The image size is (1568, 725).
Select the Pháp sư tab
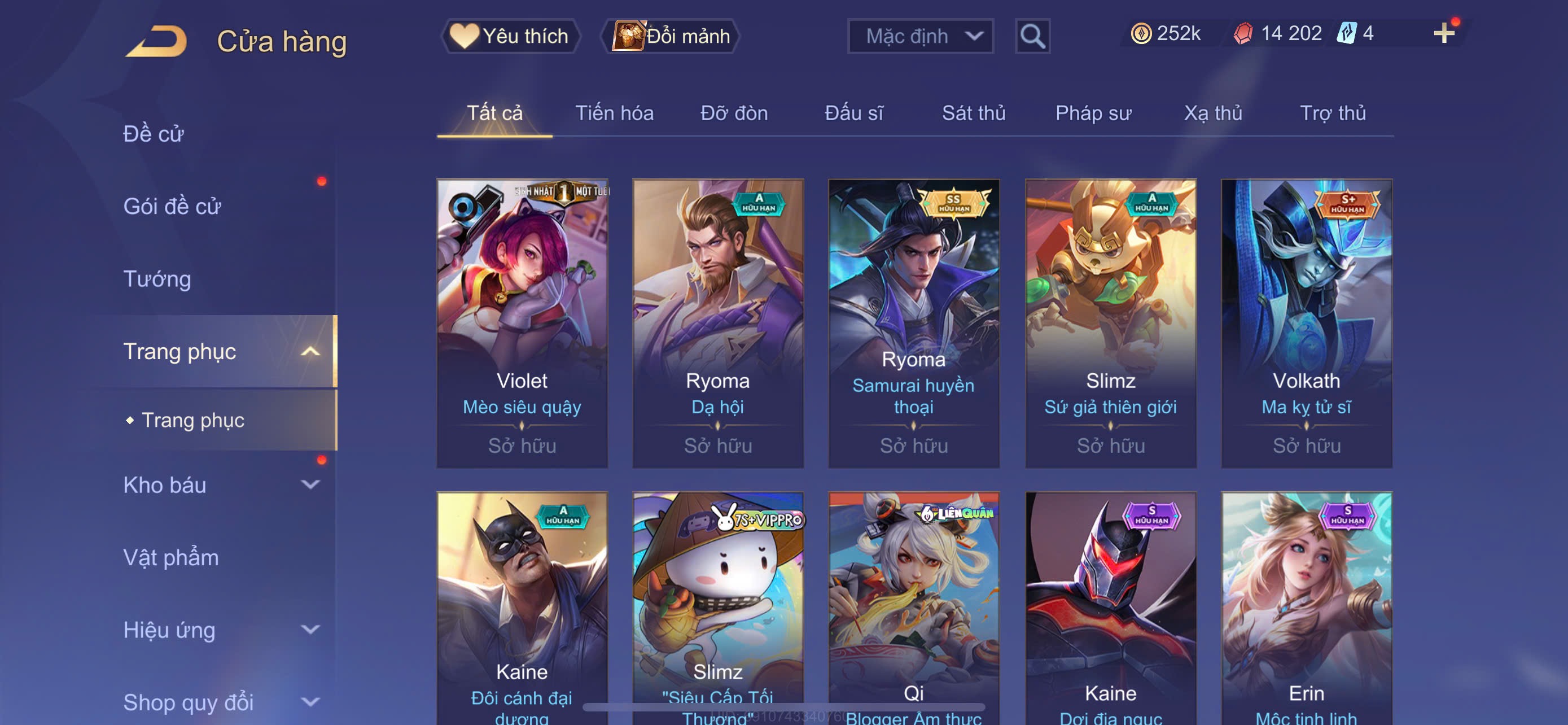click(x=1093, y=113)
